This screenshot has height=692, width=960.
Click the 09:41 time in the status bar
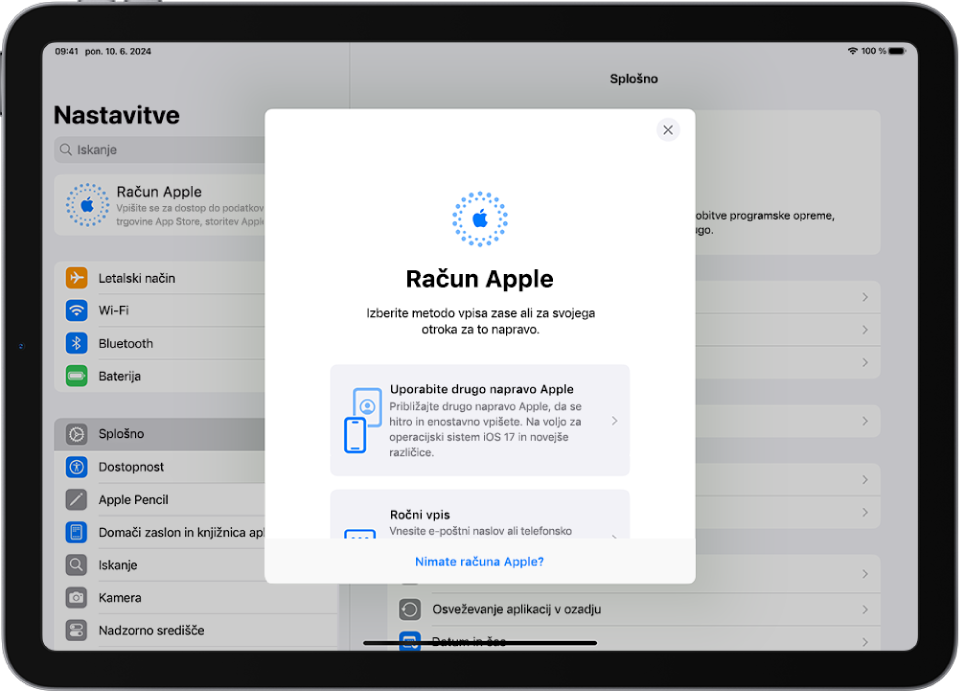click(x=67, y=51)
